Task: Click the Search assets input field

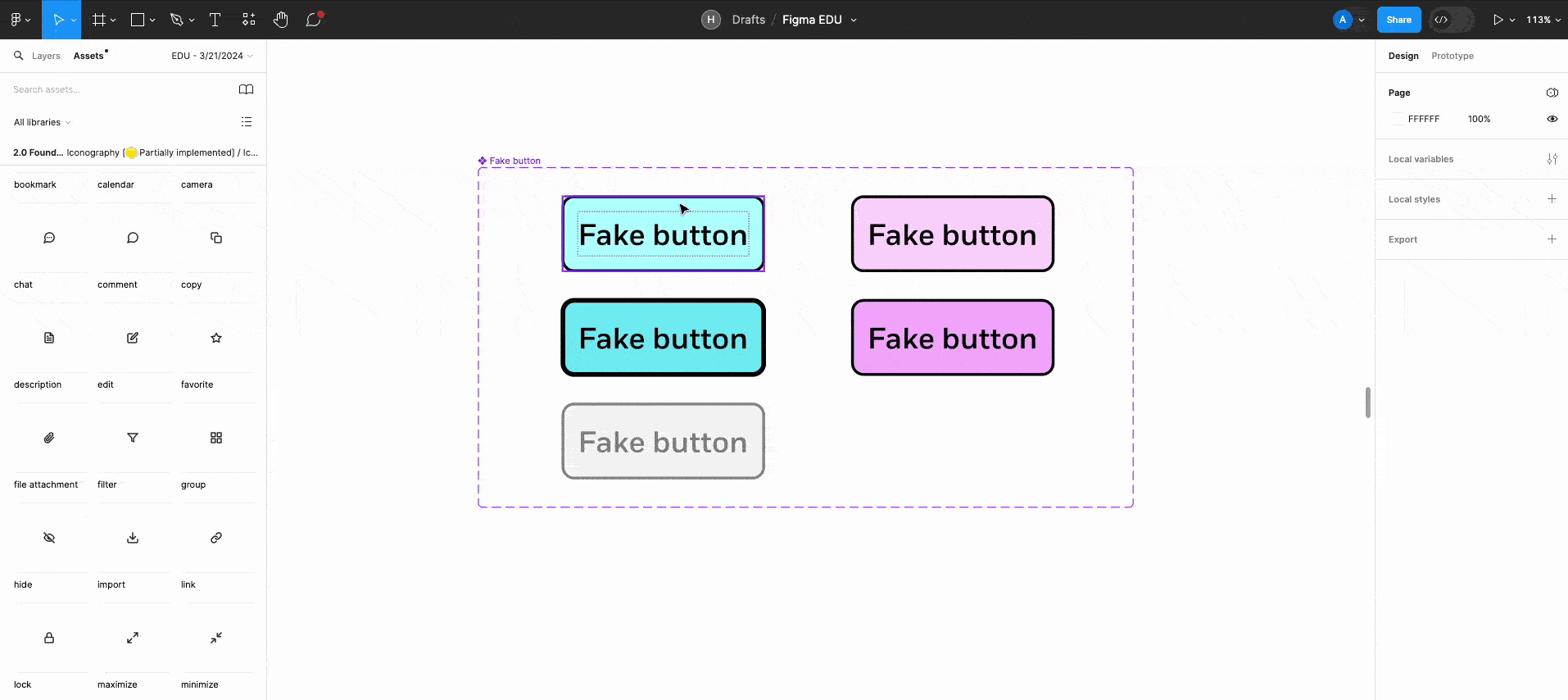Action: click(x=115, y=89)
